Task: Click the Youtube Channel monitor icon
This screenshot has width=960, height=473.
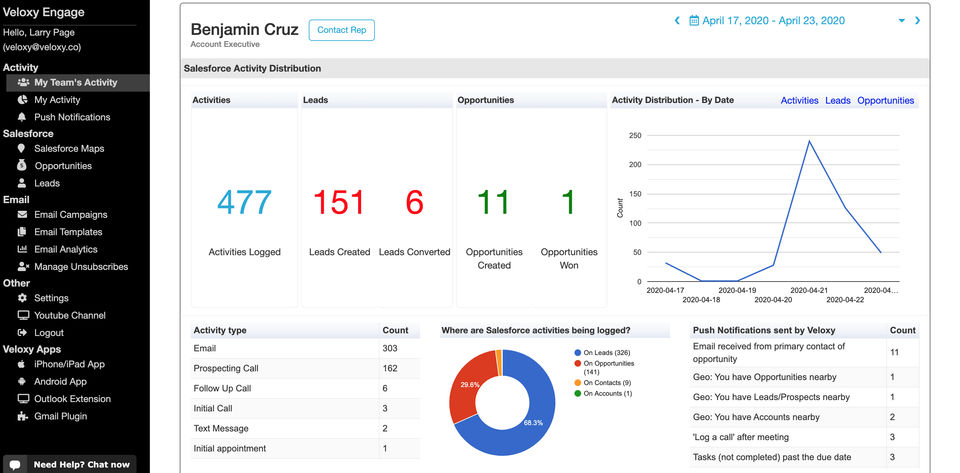Action: [x=23, y=315]
